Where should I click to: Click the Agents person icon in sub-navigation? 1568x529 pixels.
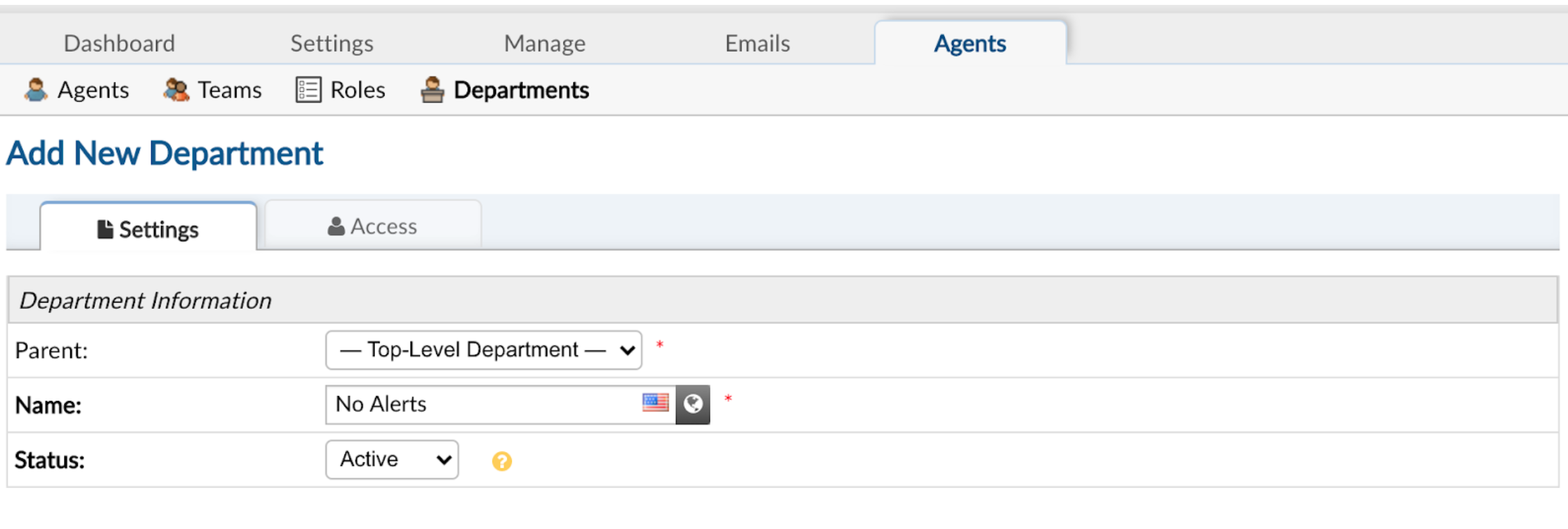(x=35, y=90)
